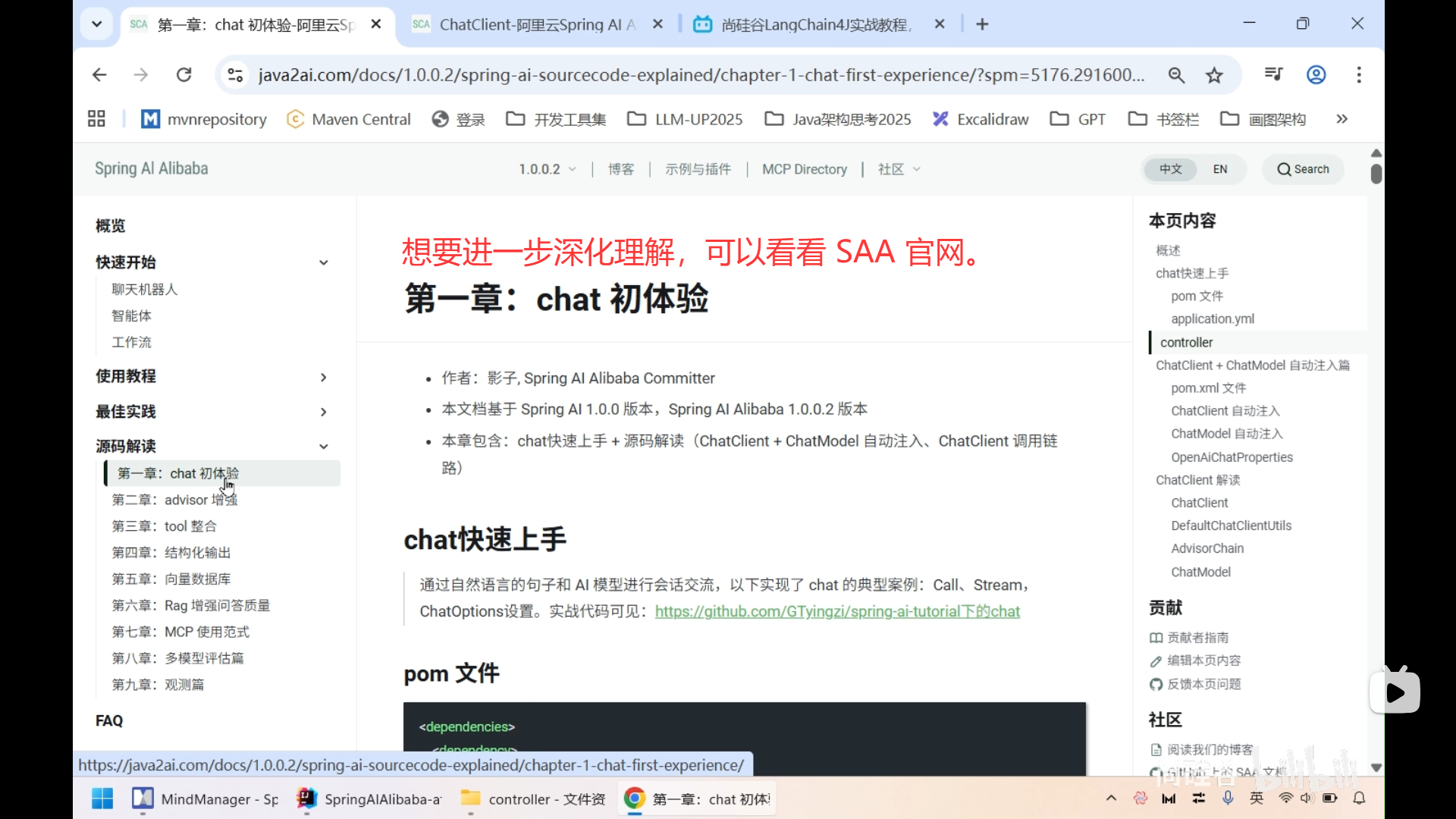Viewport: 1456px width, 819px height.
Task: Mute system sound via speaker icon
Action: (x=1306, y=798)
